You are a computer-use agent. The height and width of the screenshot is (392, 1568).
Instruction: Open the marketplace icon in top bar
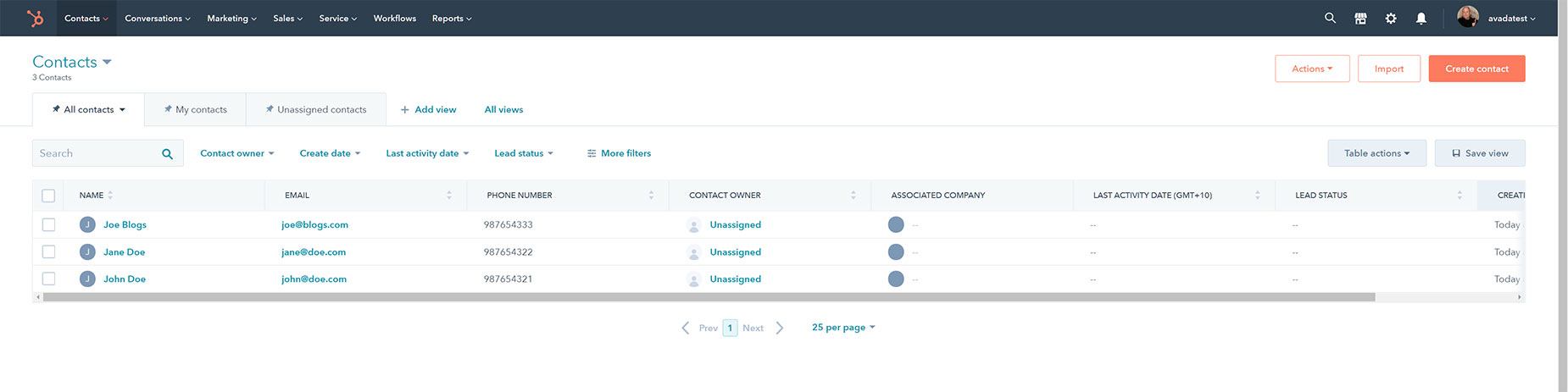click(1360, 18)
